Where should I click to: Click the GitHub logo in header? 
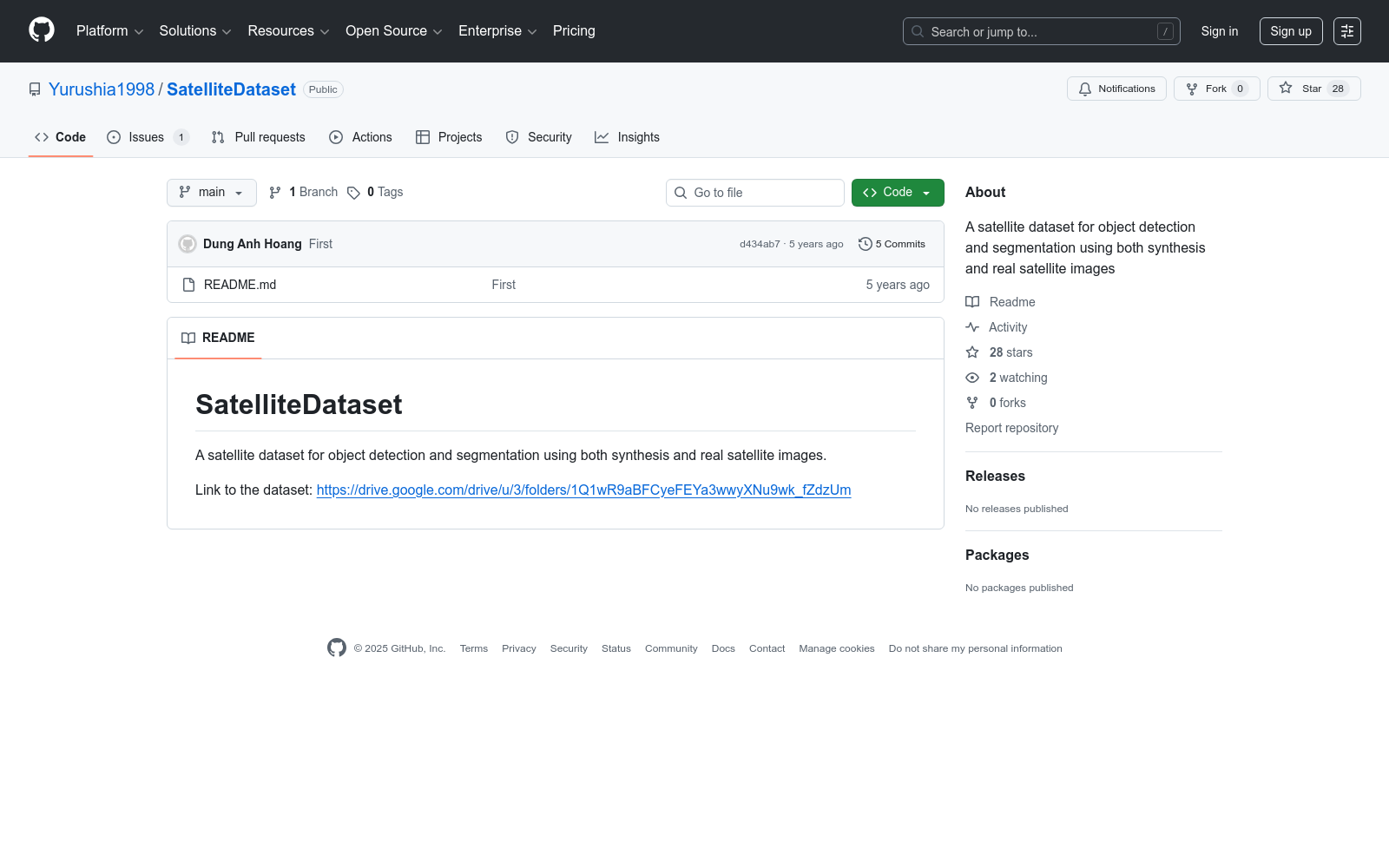42,30
